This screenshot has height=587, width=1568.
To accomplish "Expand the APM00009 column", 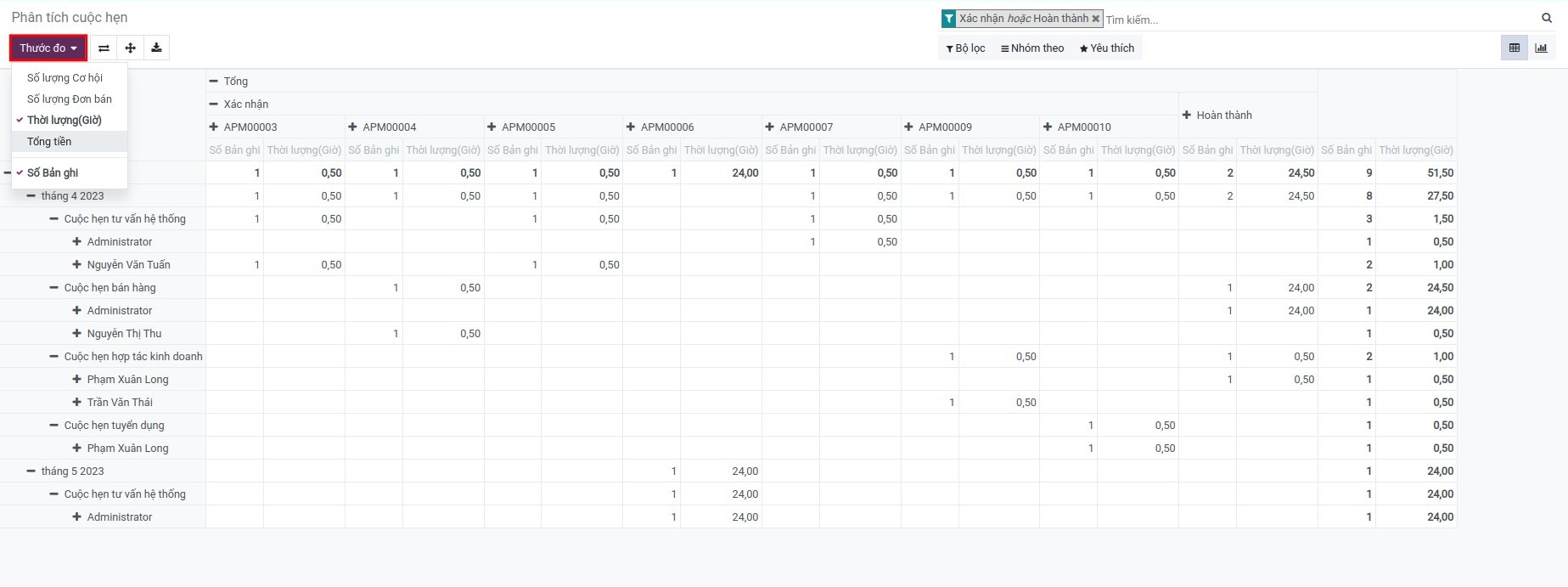I will (938, 127).
